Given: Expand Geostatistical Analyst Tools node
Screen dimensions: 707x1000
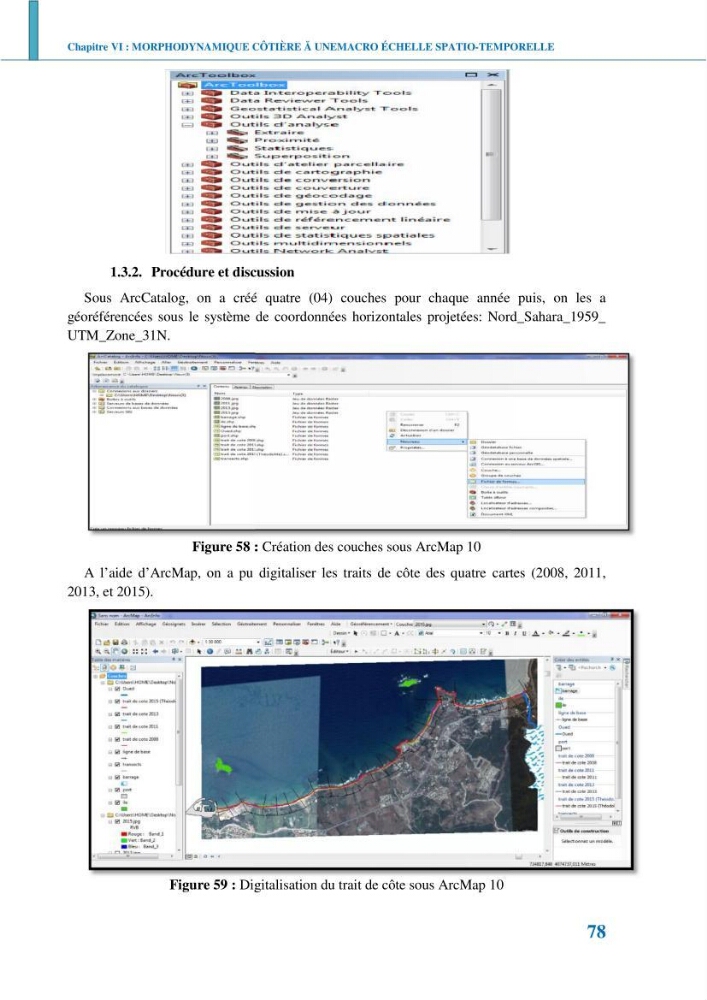Looking at the screenshot, I should pyautogui.click(x=187, y=109).
